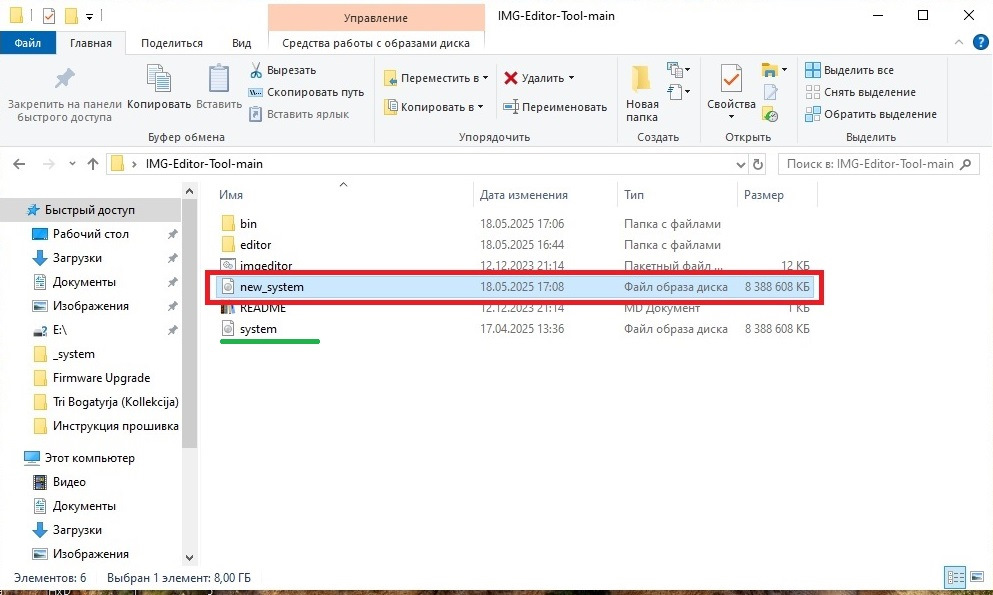Open the address bar history dropdown
This screenshot has height=595, width=993.
[740, 165]
